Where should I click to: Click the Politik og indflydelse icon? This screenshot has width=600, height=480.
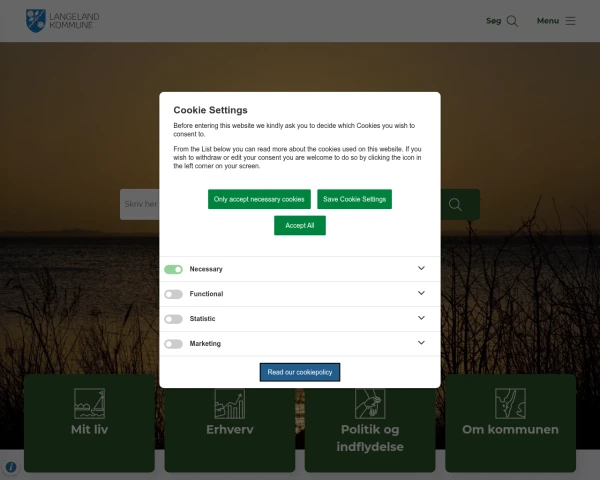370,403
